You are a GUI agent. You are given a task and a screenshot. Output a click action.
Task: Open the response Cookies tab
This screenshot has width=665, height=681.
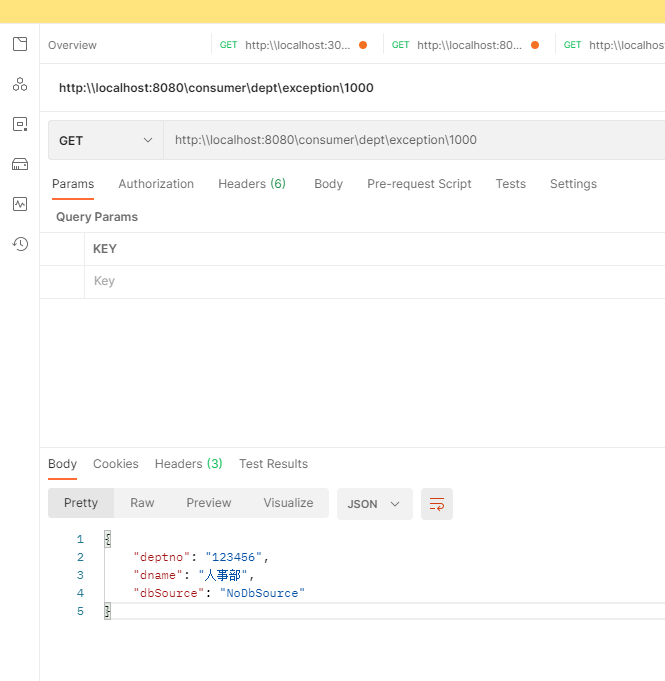[x=116, y=464]
